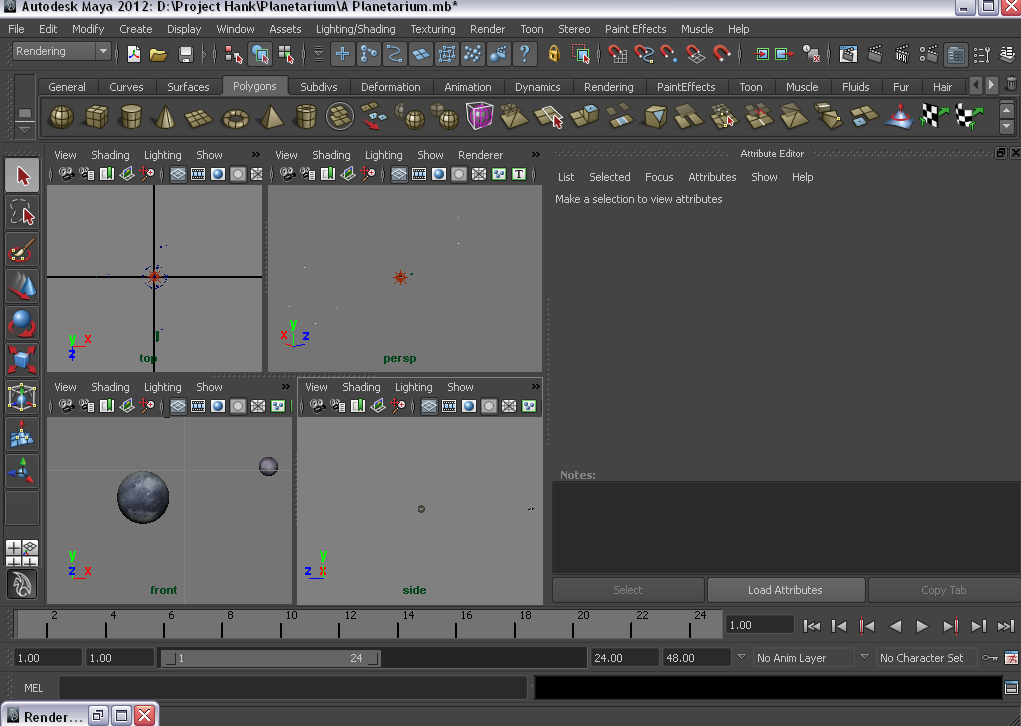Create a polygon torus from shelf
Image resolution: width=1021 pixels, height=726 pixels.
coord(235,119)
